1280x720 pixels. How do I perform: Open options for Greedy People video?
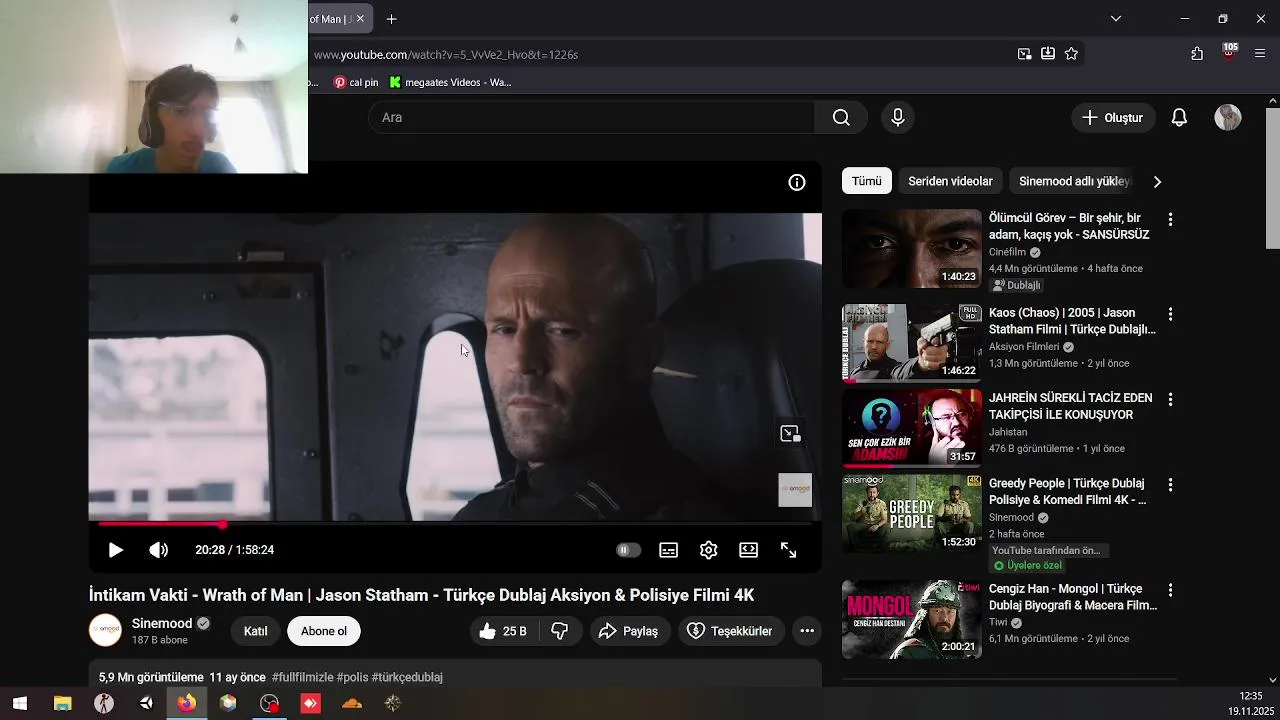pos(1170,484)
